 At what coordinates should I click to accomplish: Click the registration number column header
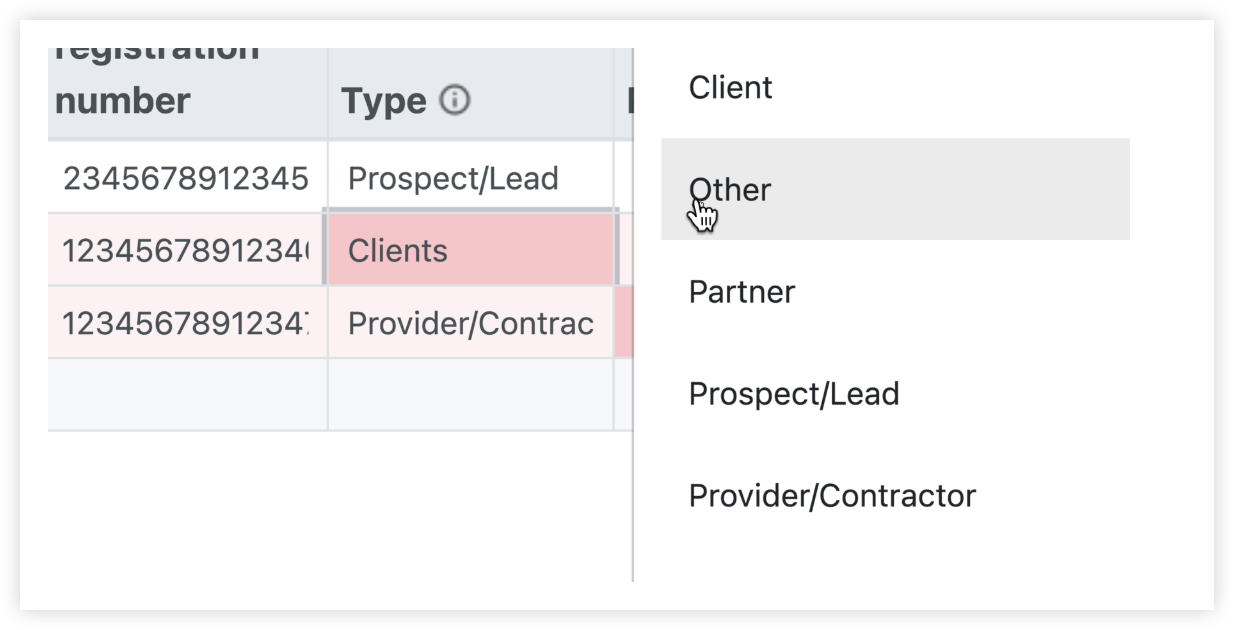pos(187,93)
